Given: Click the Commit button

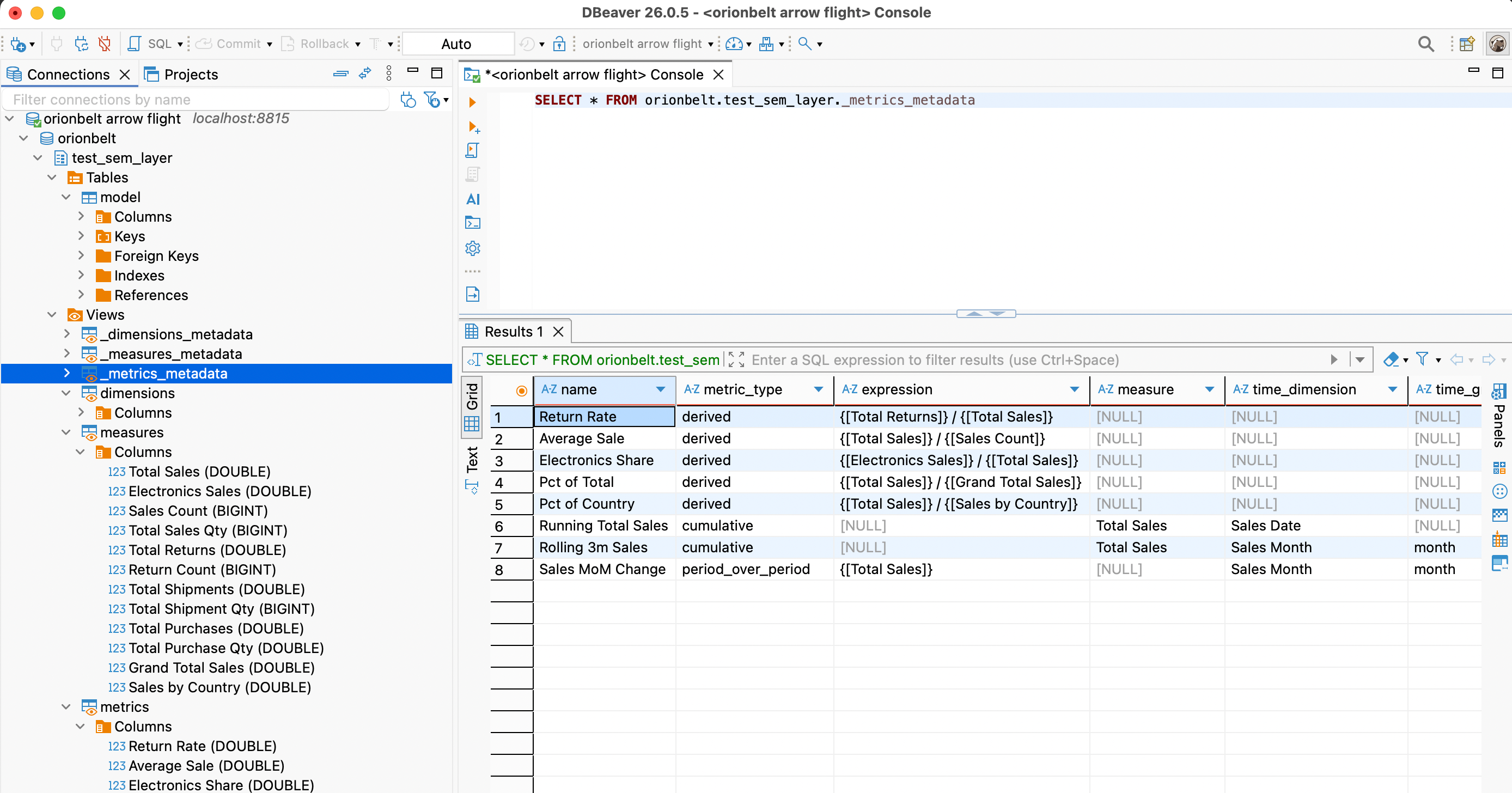Looking at the screenshot, I should [229, 44].
